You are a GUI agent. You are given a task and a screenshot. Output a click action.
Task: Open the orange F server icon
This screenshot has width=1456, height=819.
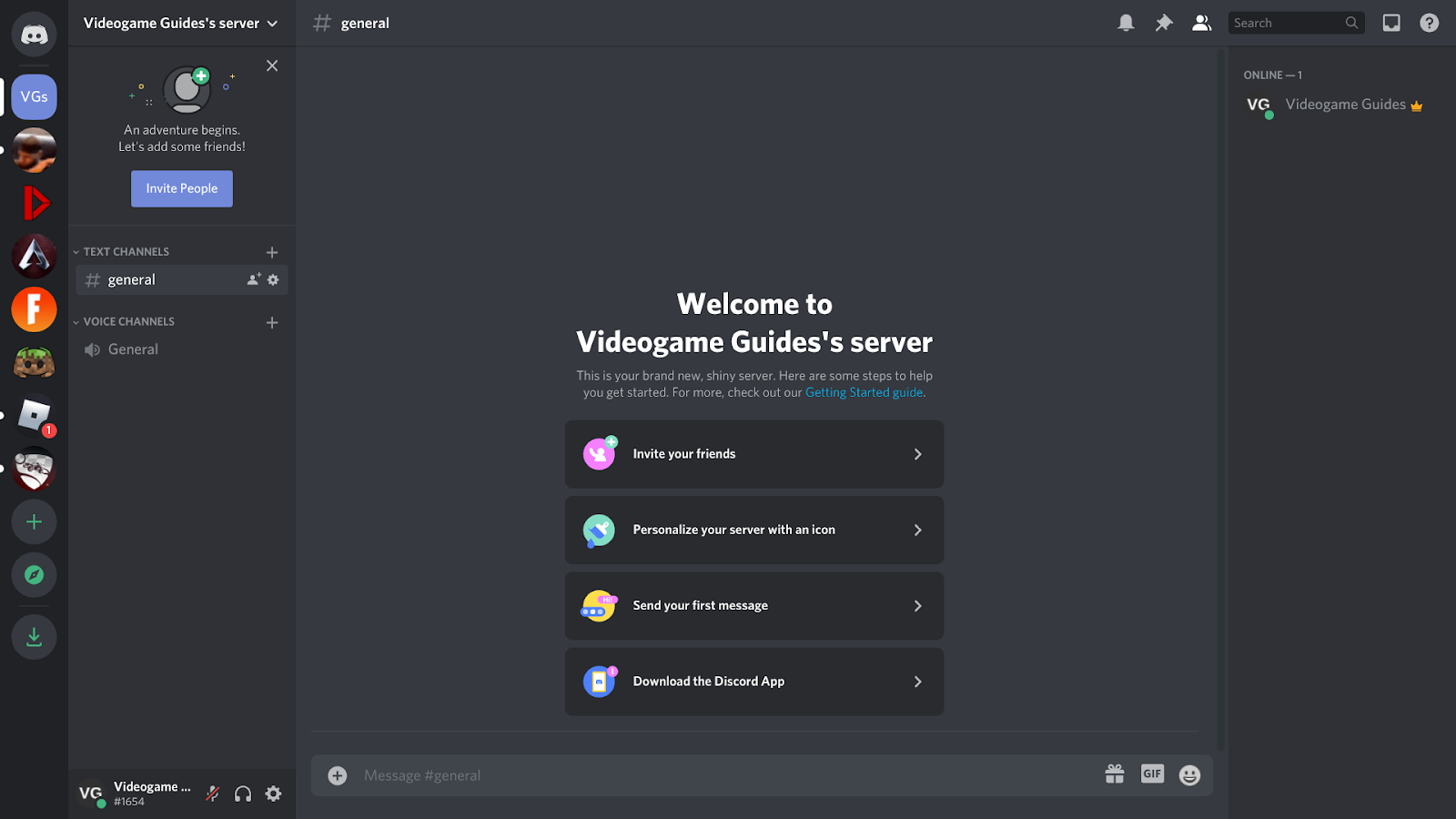[34, 309]
